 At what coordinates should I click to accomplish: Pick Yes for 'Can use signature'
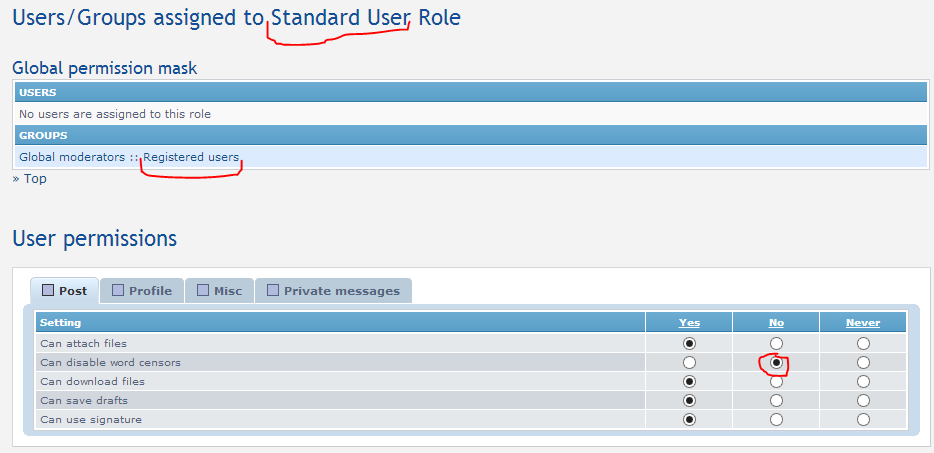(689, 420)
